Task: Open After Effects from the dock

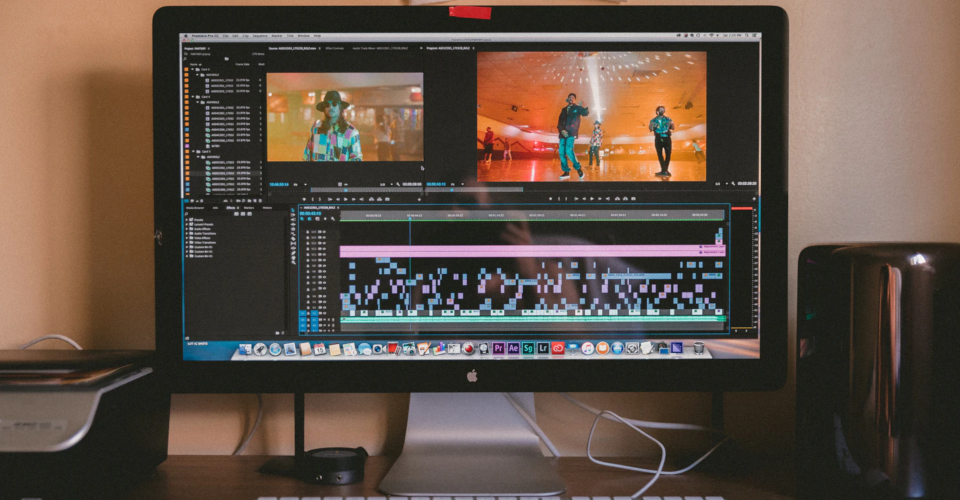Action: coord(513,348)
